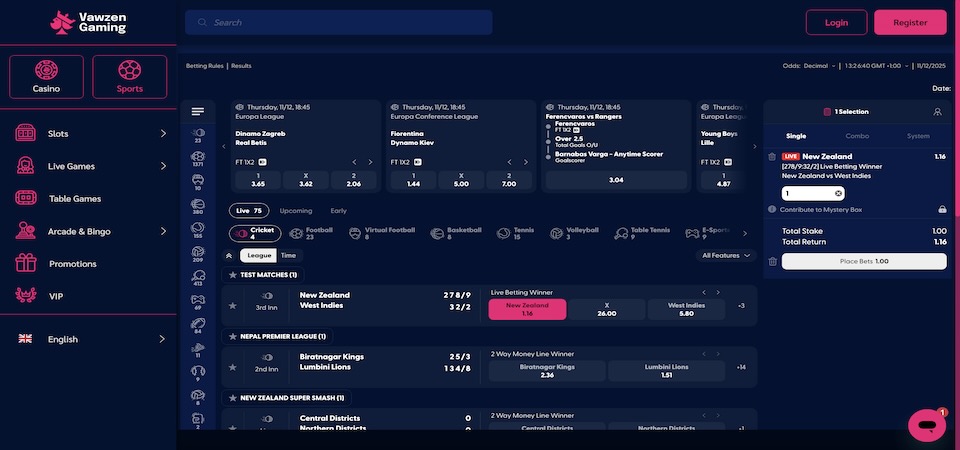Open the Casino section
The height and width of the screenshot is (450, 960).
[47, 77]
